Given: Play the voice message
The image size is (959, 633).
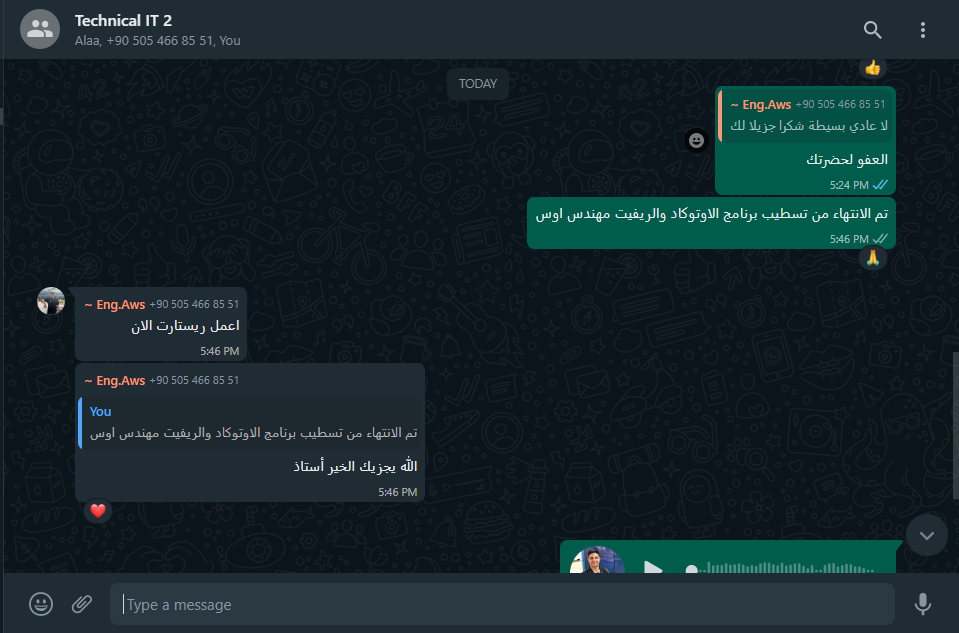Looking at the screenshot, I should coord(653,568).
